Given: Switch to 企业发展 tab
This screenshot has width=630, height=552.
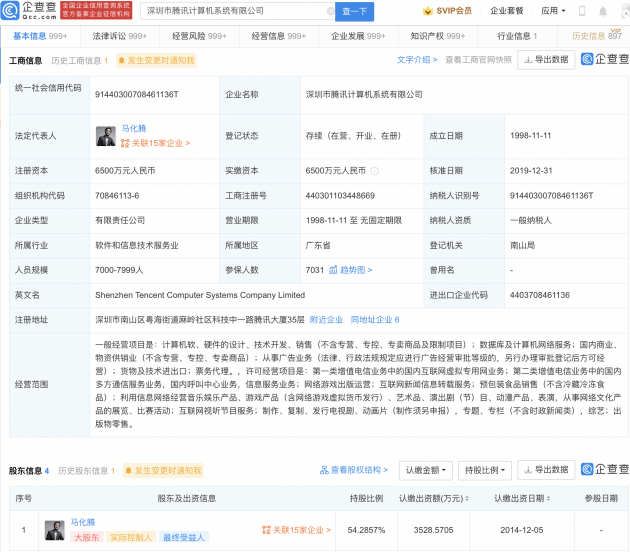Looking at the screenshot, I should coord(358,36).
